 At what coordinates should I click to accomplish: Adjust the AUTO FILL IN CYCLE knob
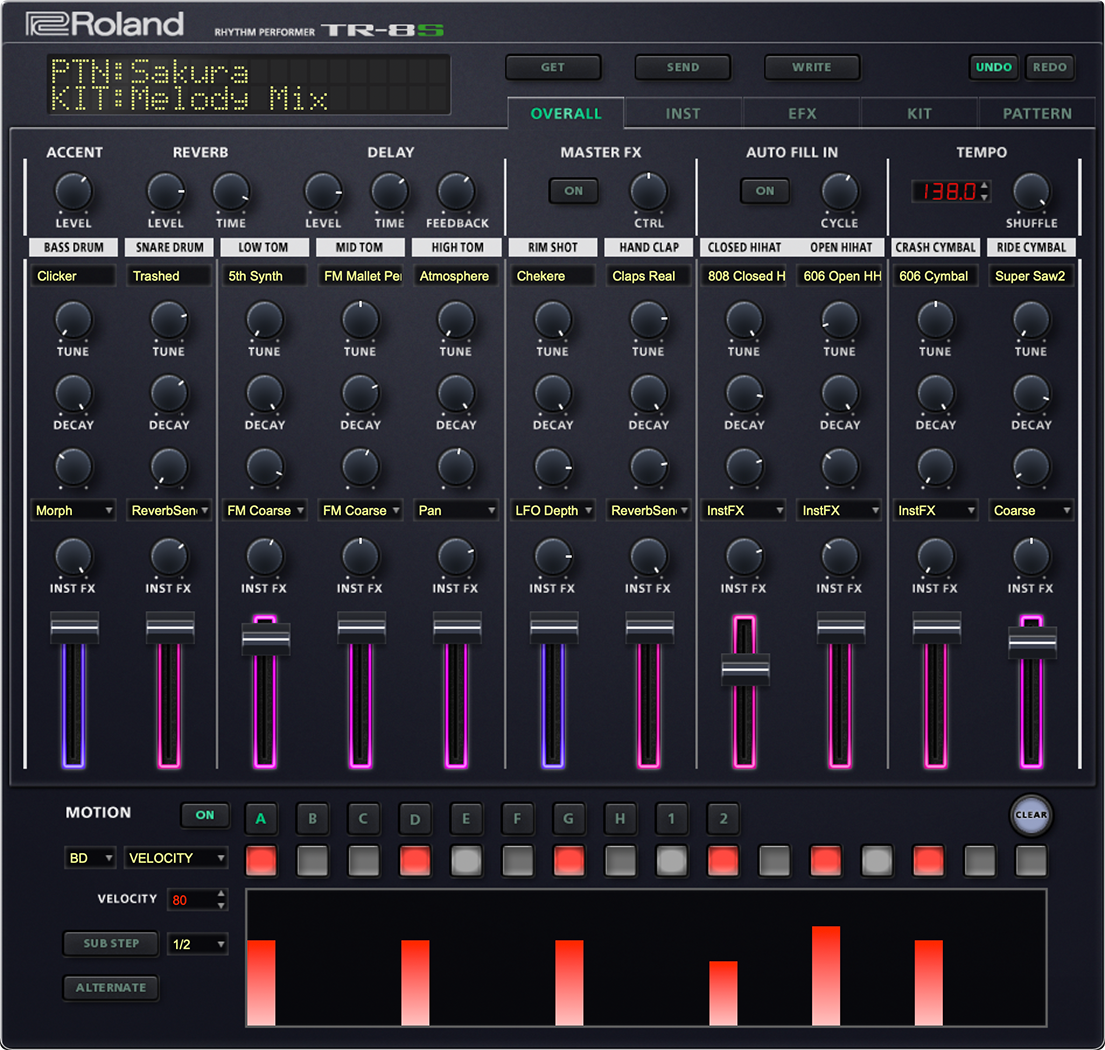coord(840,189)
